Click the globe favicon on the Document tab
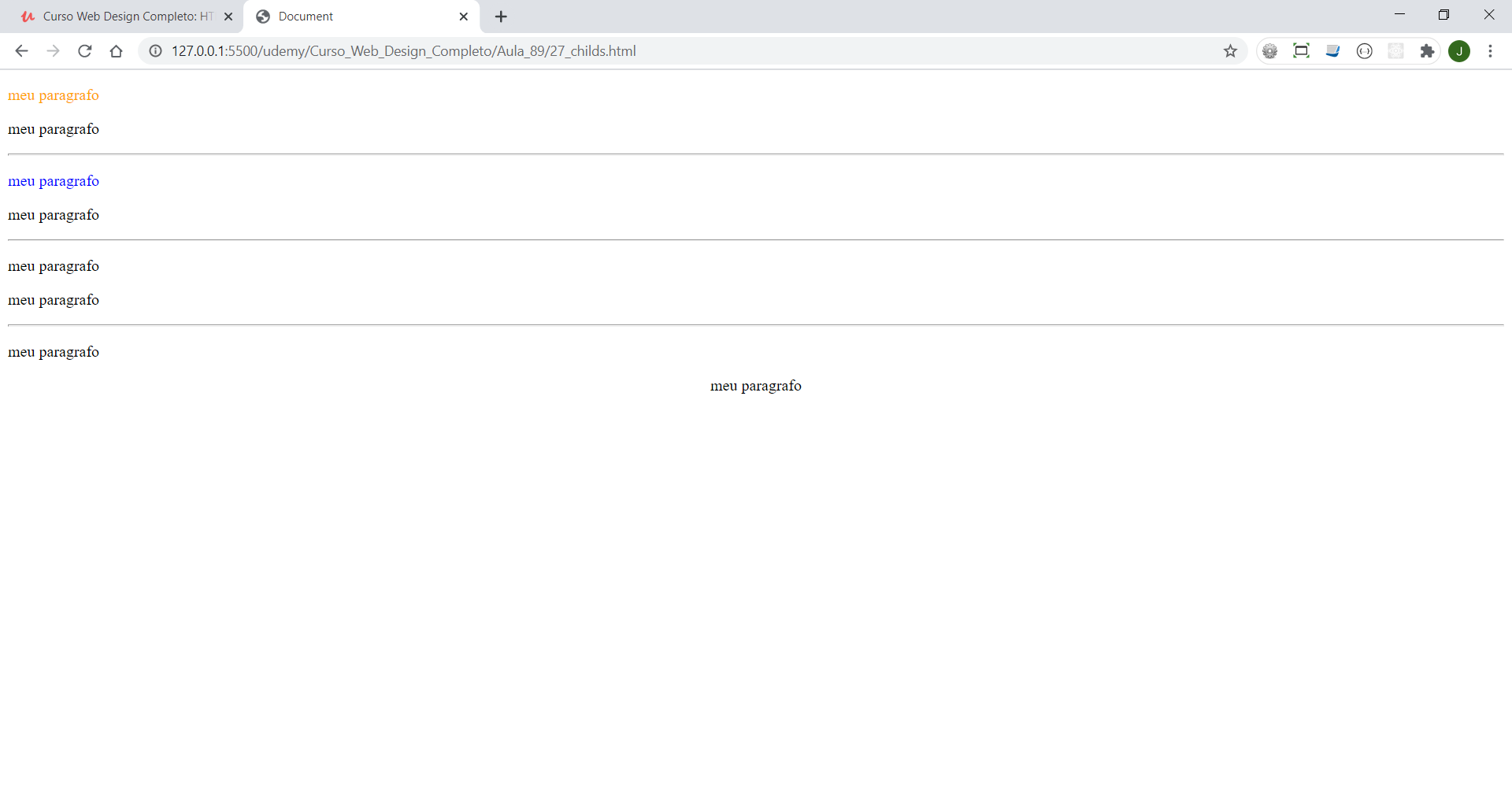 (x=263, y=17)
